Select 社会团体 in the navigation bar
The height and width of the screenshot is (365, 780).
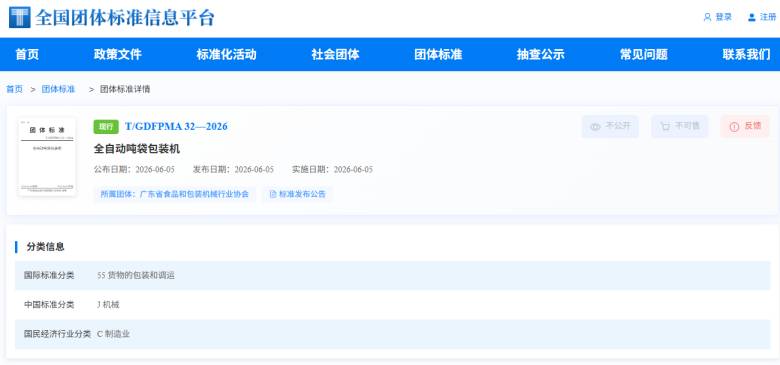click(335, 54)
